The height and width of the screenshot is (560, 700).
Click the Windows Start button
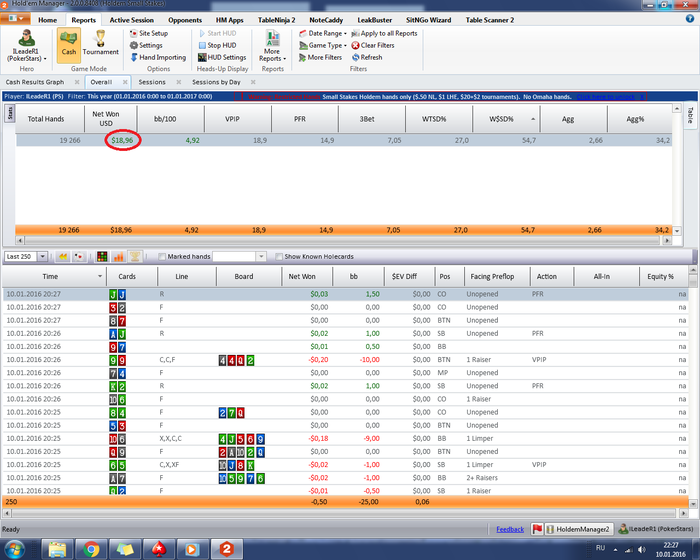14,549
